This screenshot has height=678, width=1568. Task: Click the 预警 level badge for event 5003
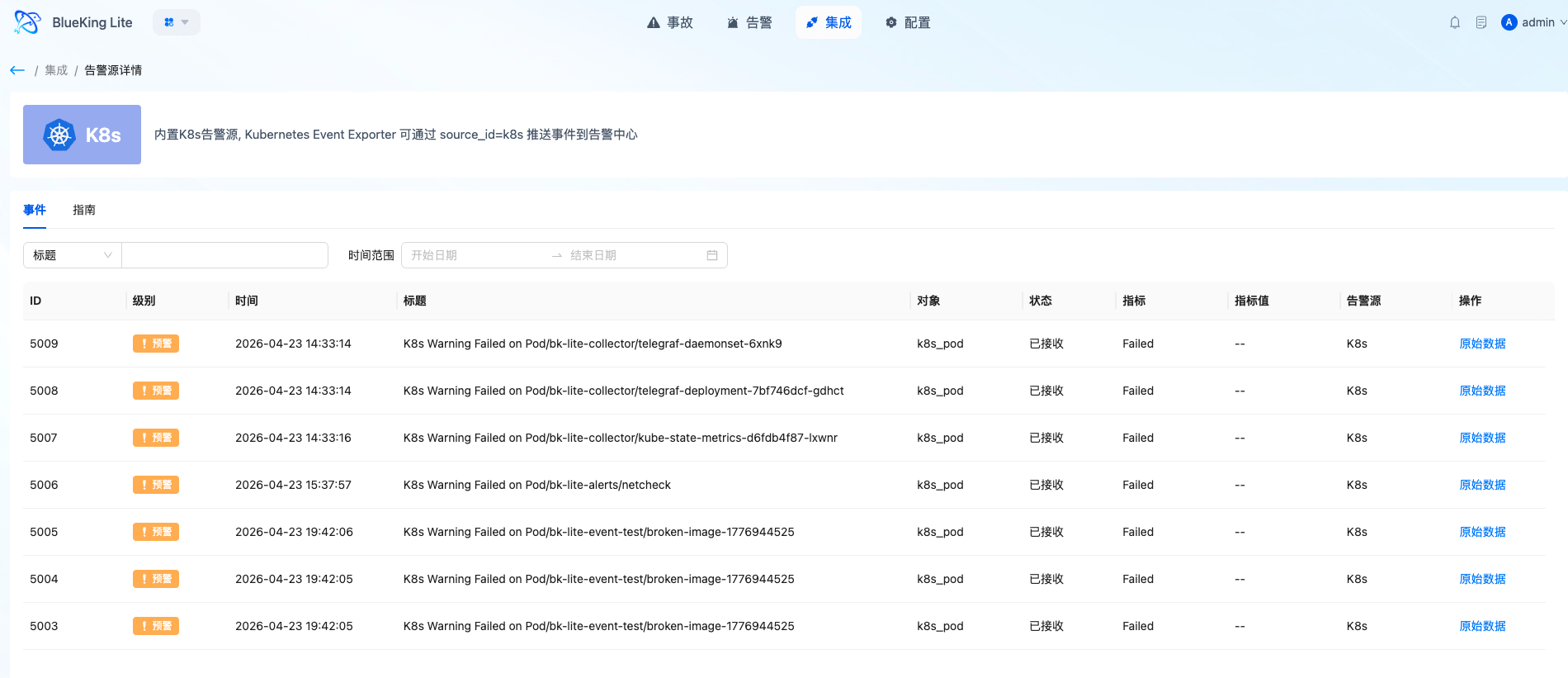pos(156,626)
